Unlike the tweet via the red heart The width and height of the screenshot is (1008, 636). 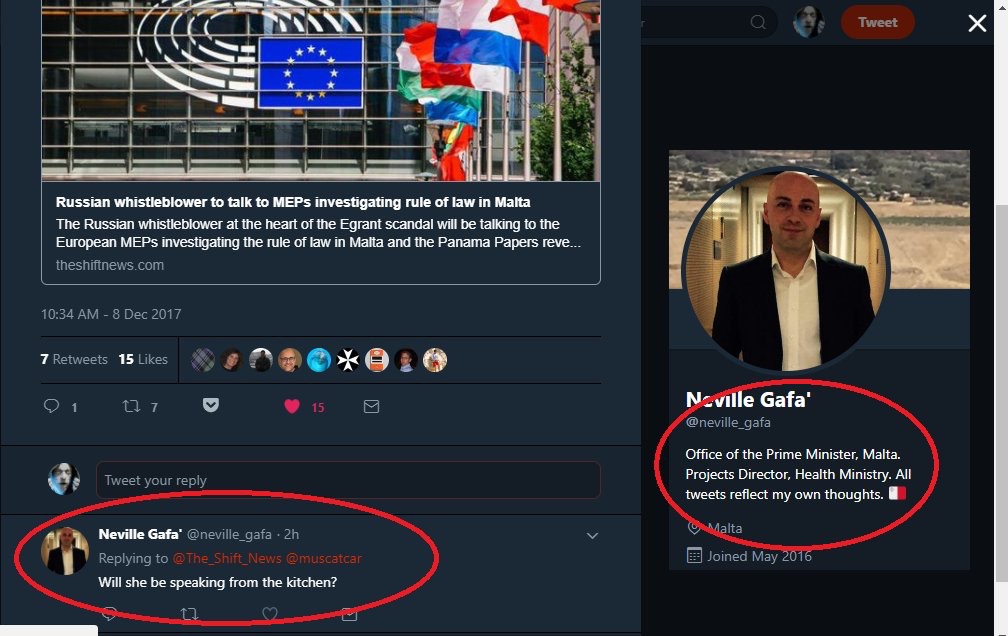292,406
